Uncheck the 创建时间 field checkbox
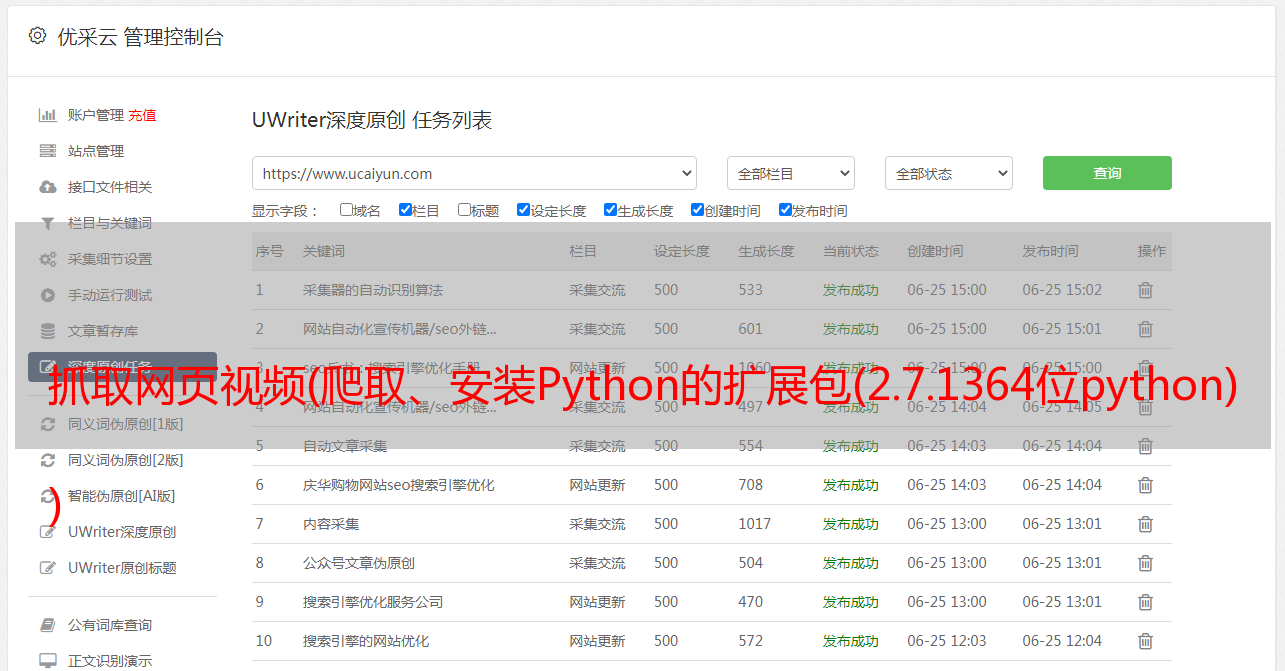Screen dimensions: 1285x671 pos(697,210)
